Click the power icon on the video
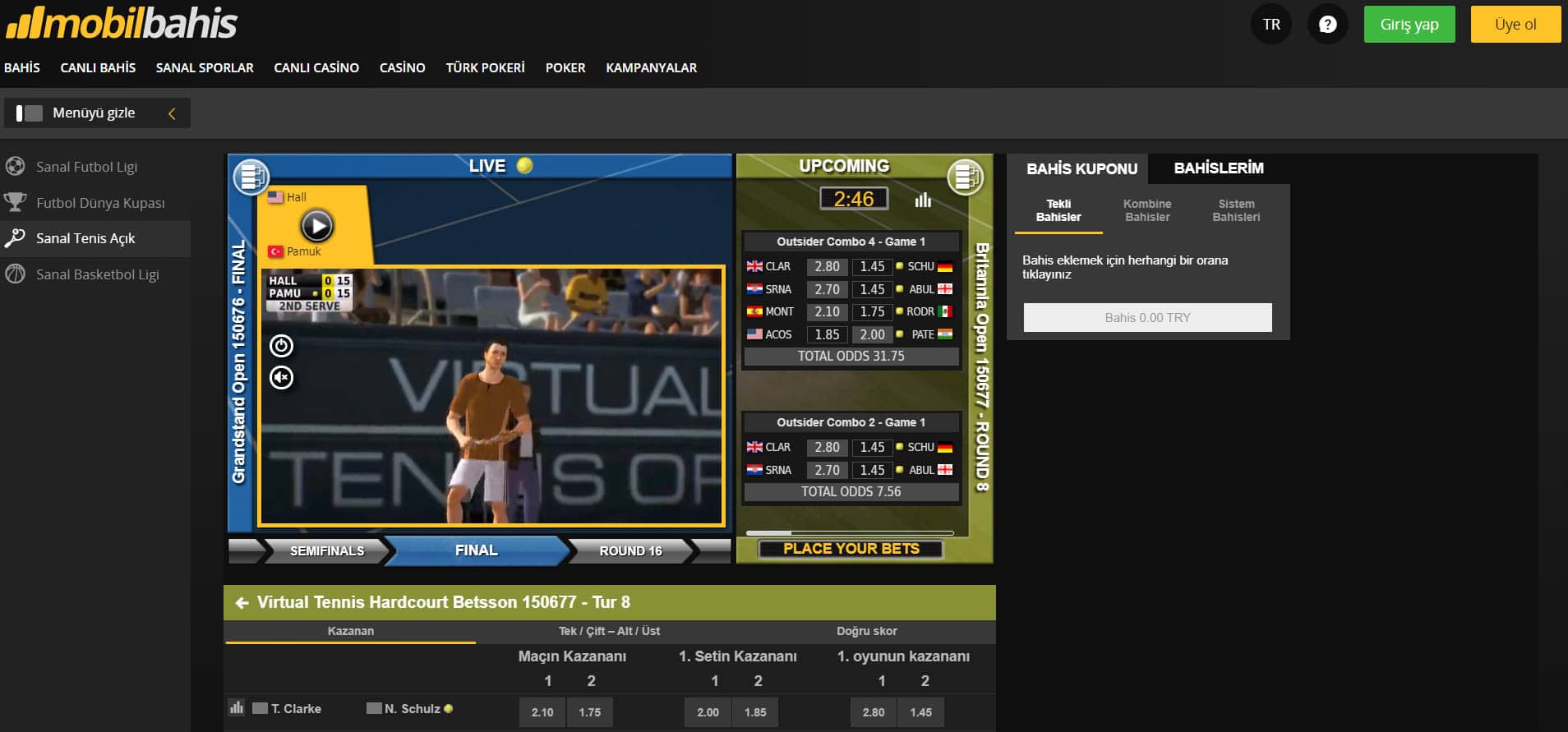The width and height of the screenshot is (1568, 732). pyautogui.click(x=282, y=346)
